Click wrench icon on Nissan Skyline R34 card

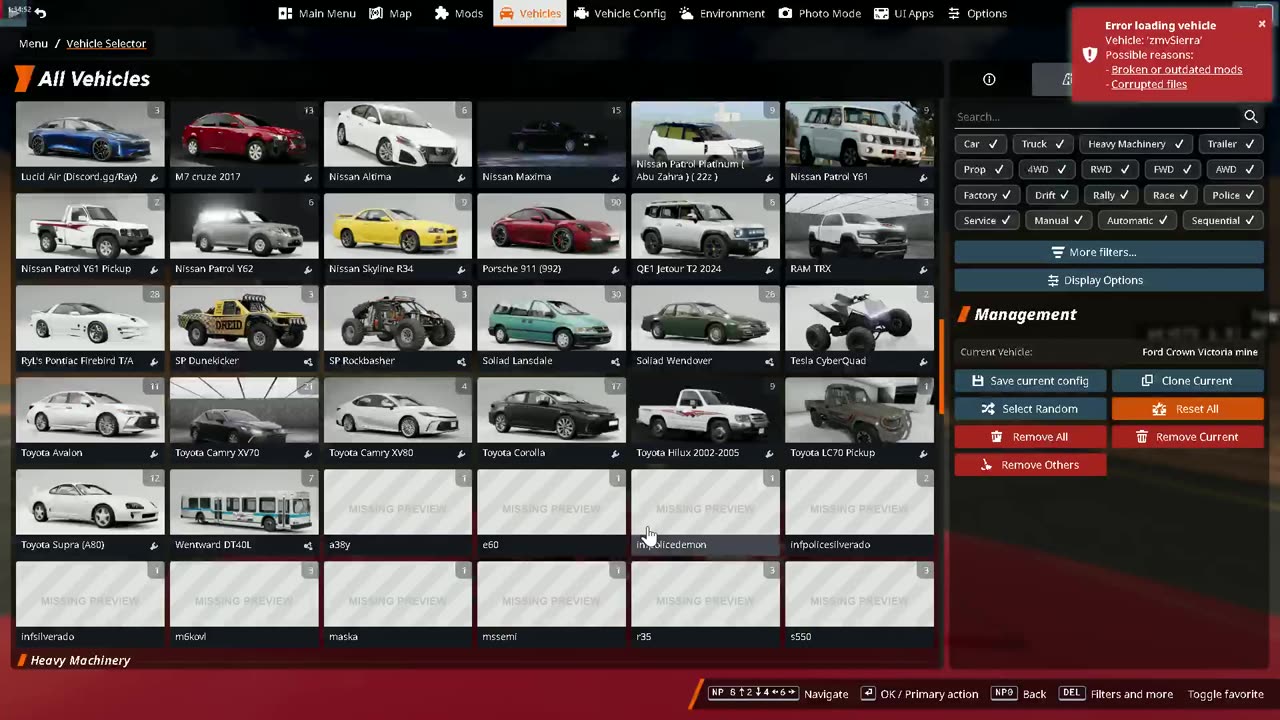point(461,269)
